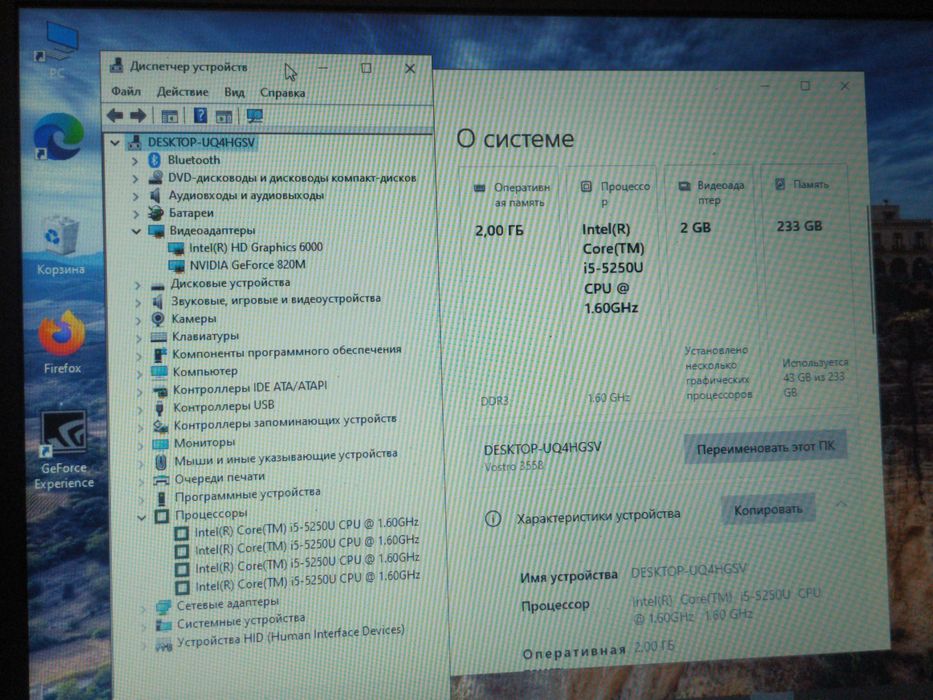
Task: Select NVIDIA GeForce 820M adapter icon
Action: click(177, 265)
